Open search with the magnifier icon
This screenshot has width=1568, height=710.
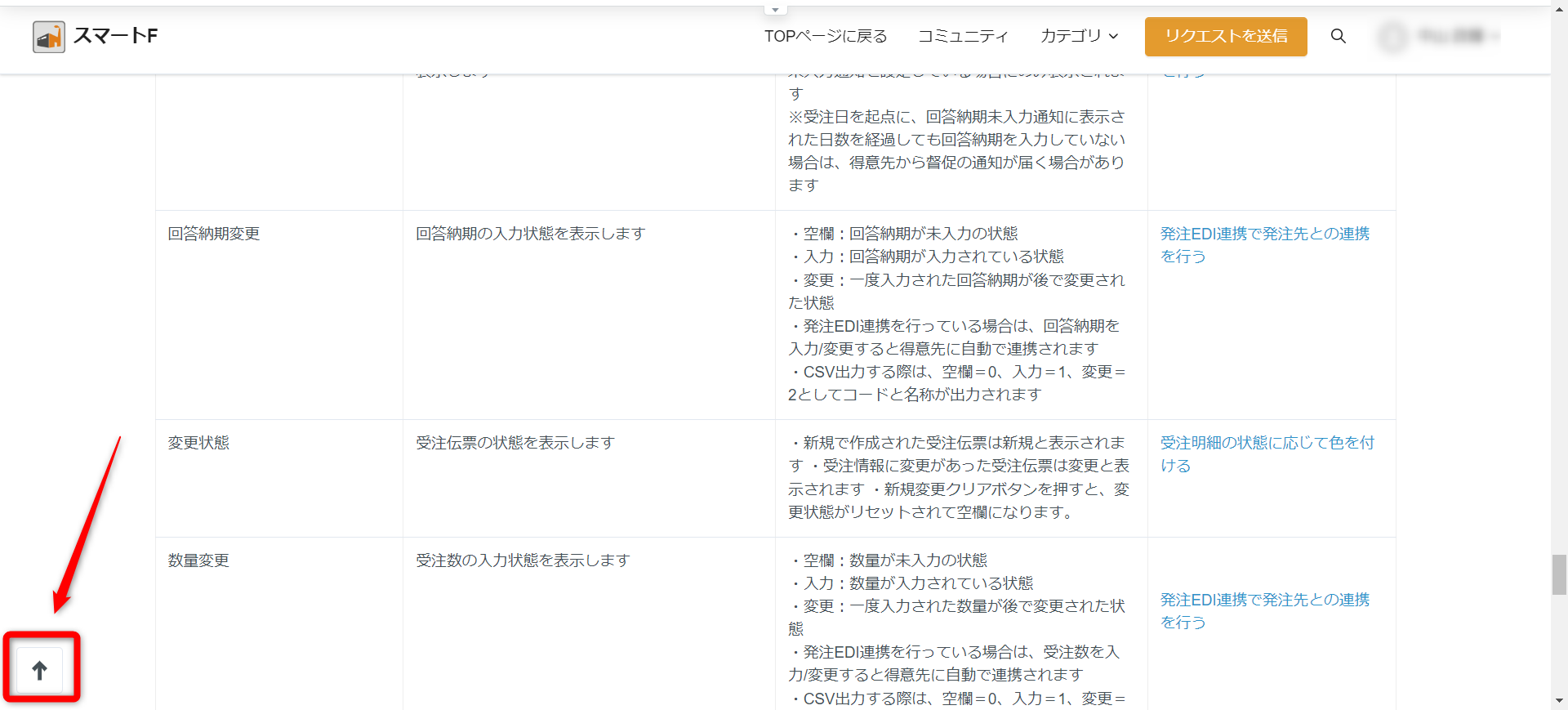point(1338,36)
